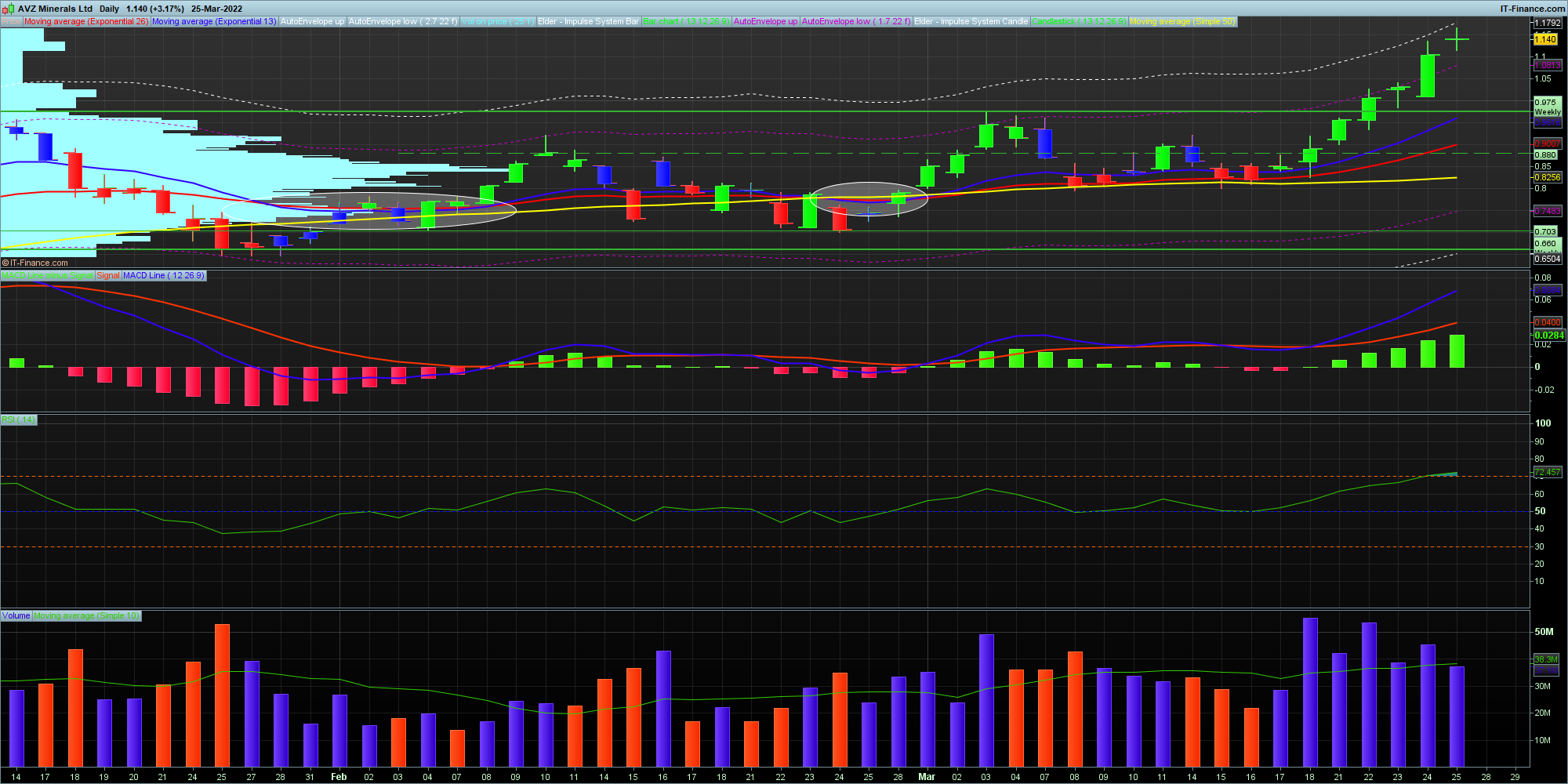Open Moving average (Simple 50) label
Viewport: 1568px width, 784px height.
coord(1182,21)
